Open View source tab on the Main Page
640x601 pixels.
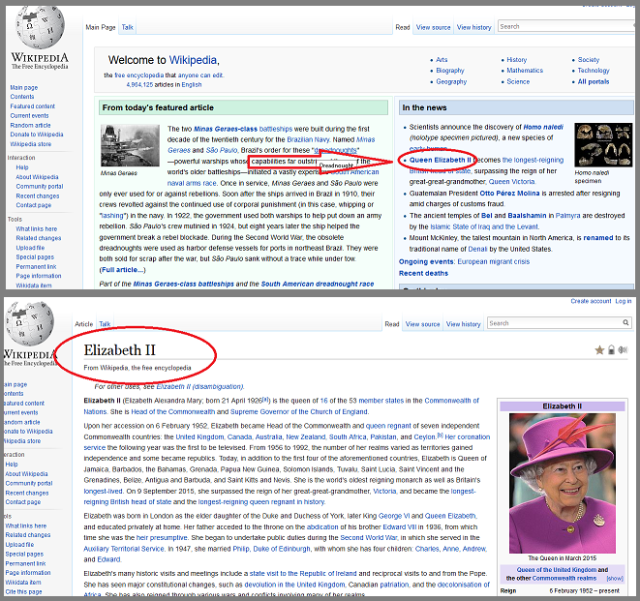point(433,27)
